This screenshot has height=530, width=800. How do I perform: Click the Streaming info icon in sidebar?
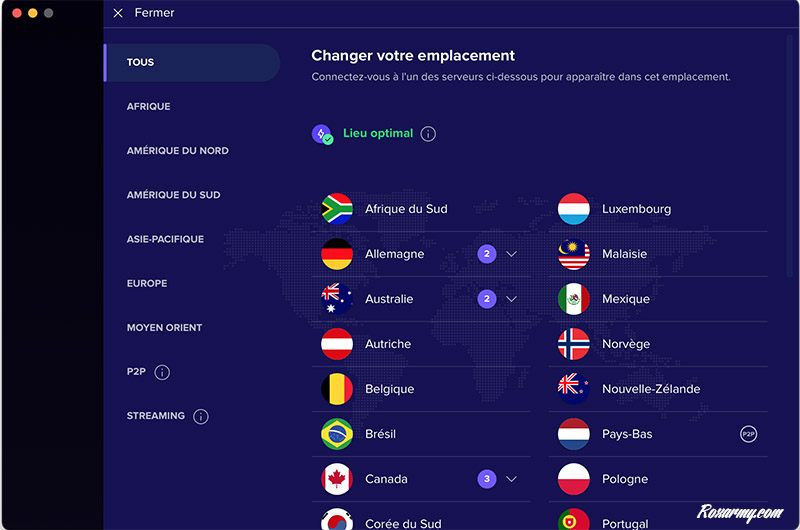click(200, 416)
